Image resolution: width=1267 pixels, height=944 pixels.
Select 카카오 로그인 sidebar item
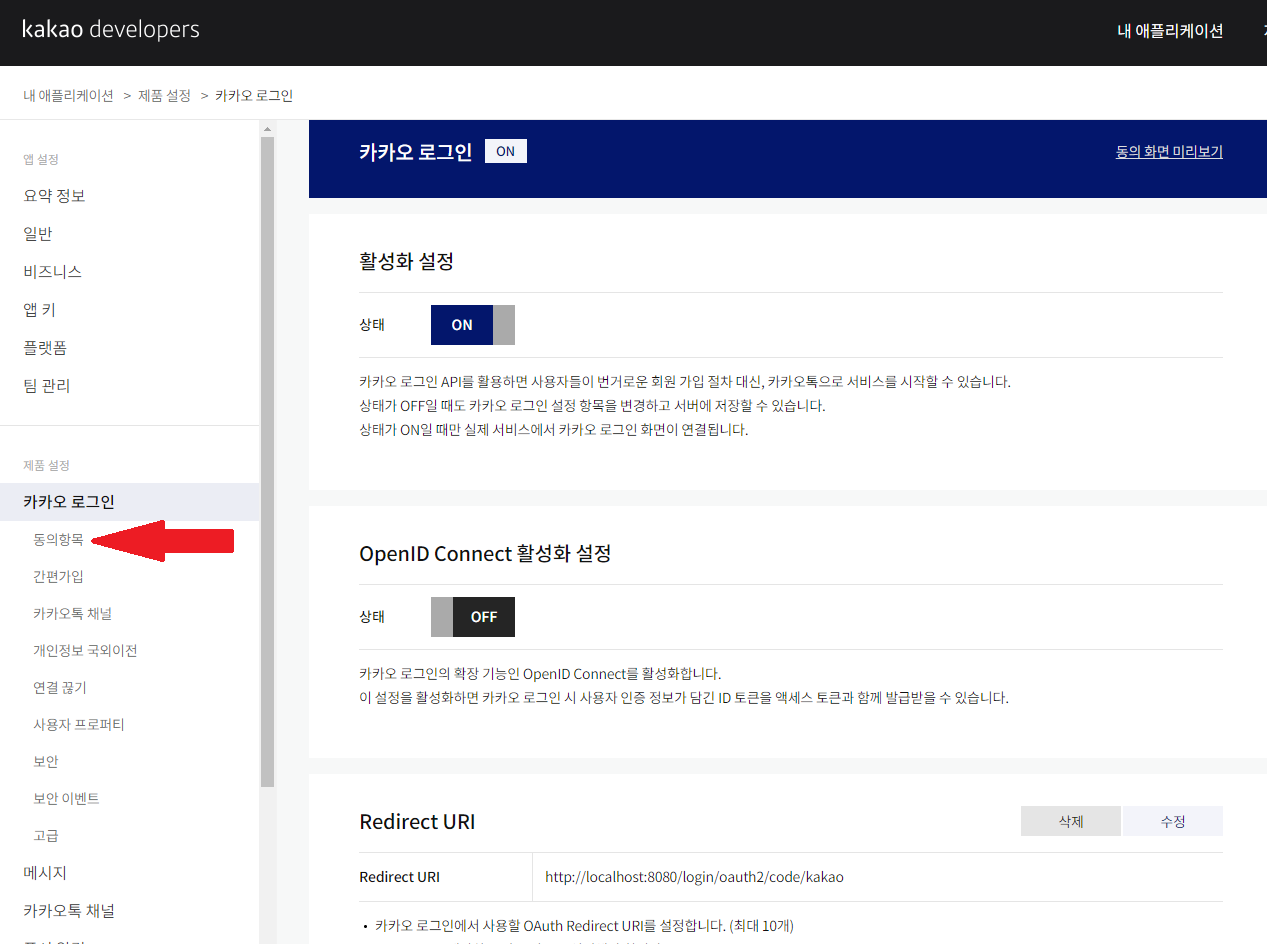tap(129, 502)
